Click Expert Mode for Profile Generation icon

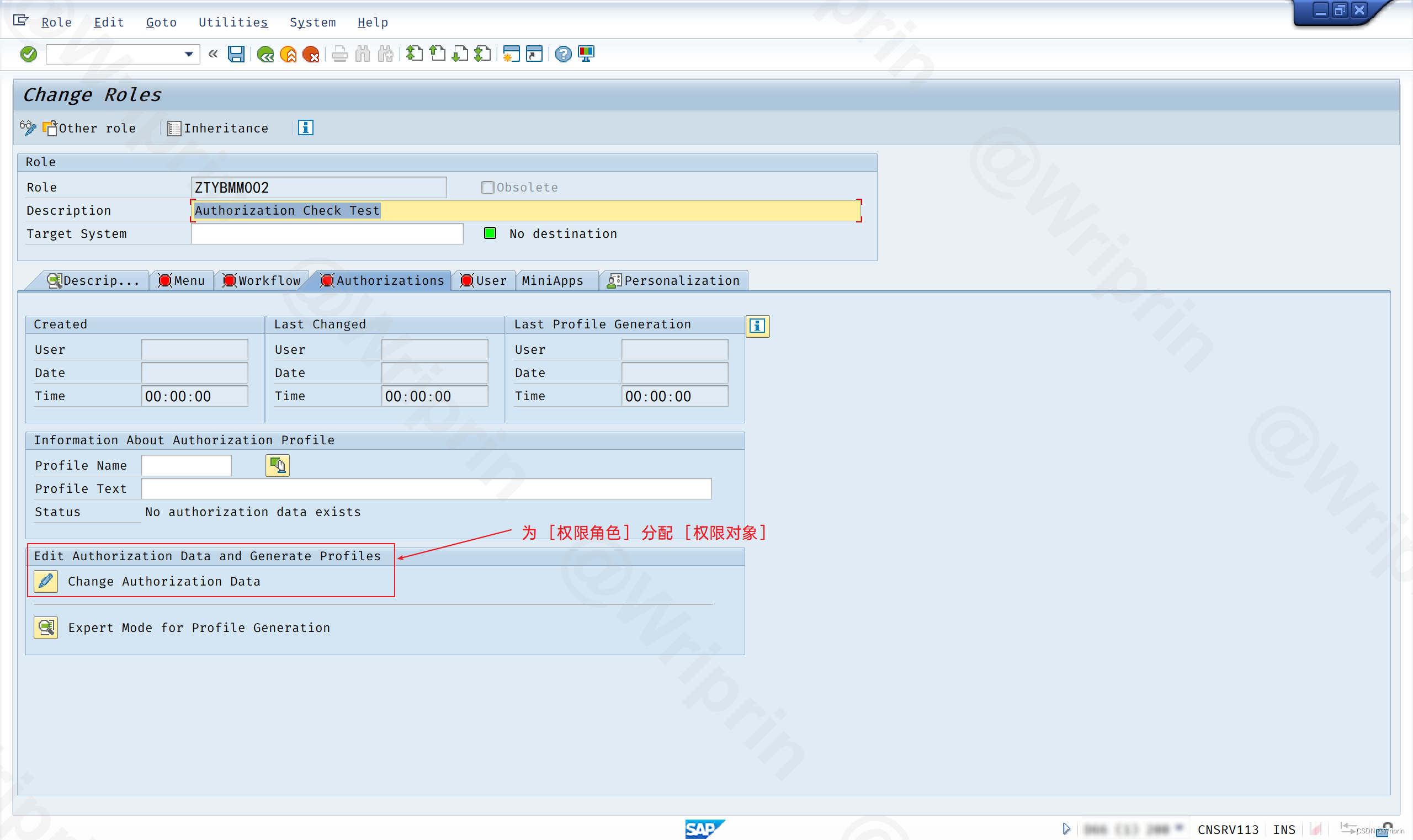[46, 628]
